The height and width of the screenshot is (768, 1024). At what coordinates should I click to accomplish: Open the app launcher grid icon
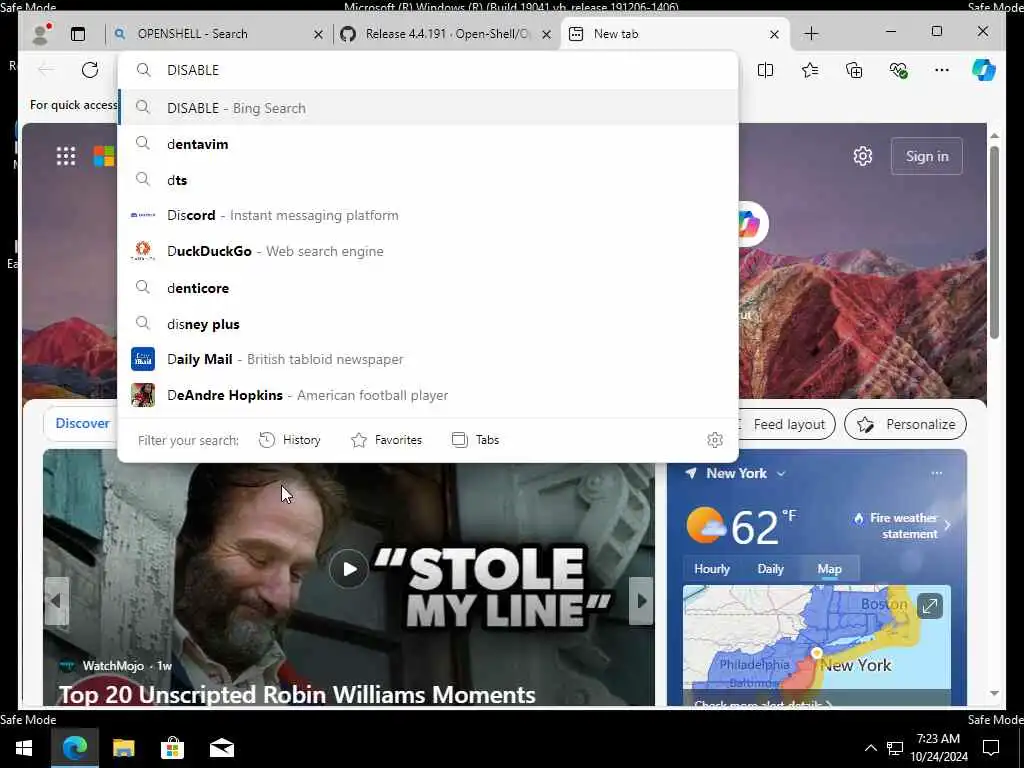(66, 156)
